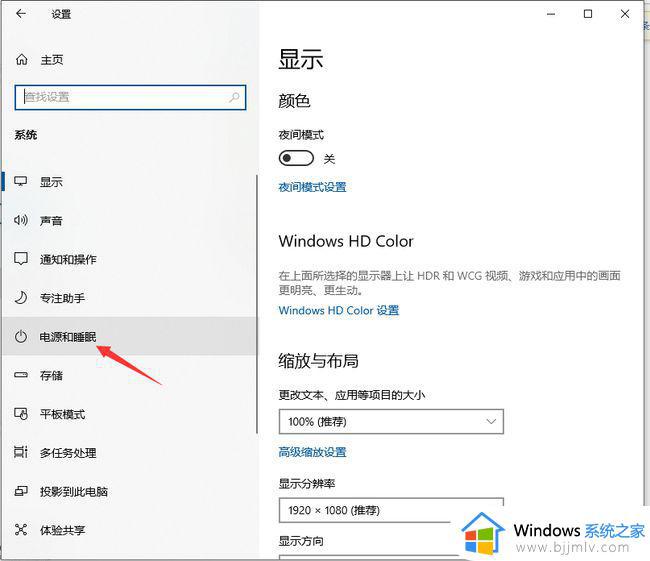The width and height of the screenshot is (650, 561).
Task: Open the 1920 × 1080 resolution dropdown
Action: [391, 510]
